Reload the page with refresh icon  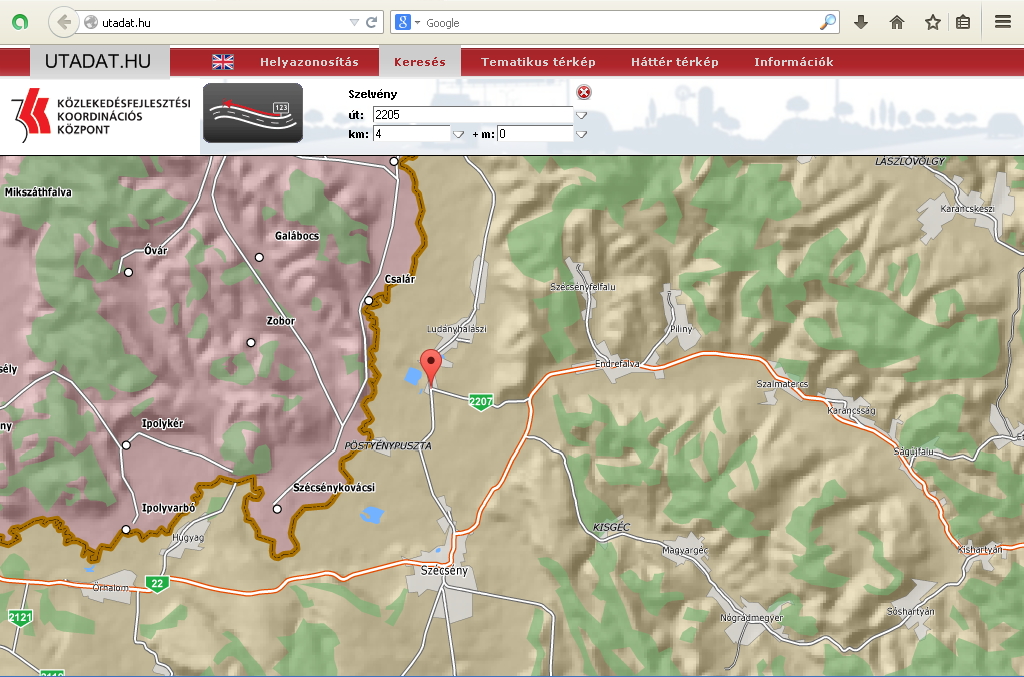click(372, 22)
